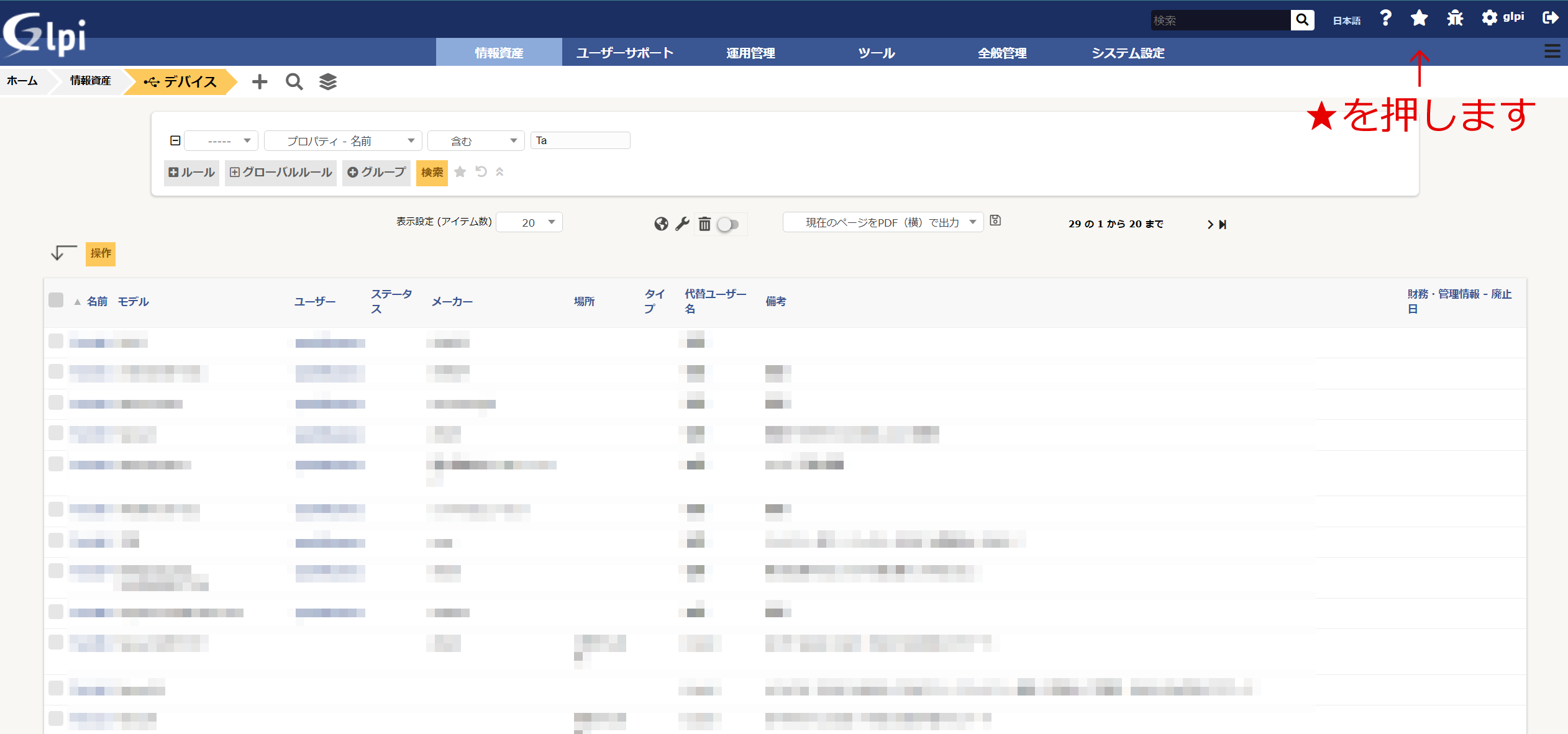
Task: Click the plus icon to add device
Action: 260,82
